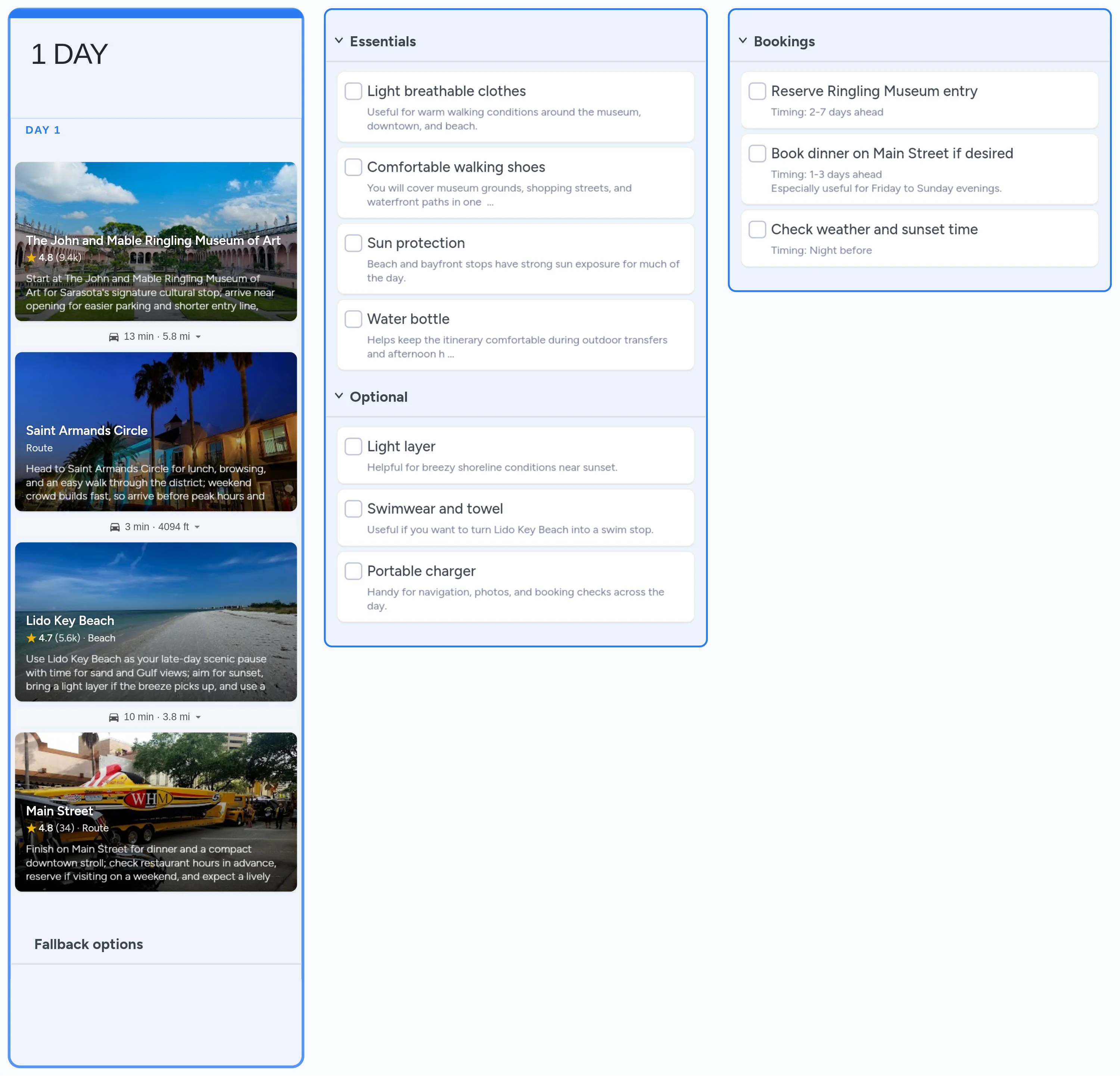Click car icon beside 3 min route
This screenshot has width=1120, height=1076.
115,527
